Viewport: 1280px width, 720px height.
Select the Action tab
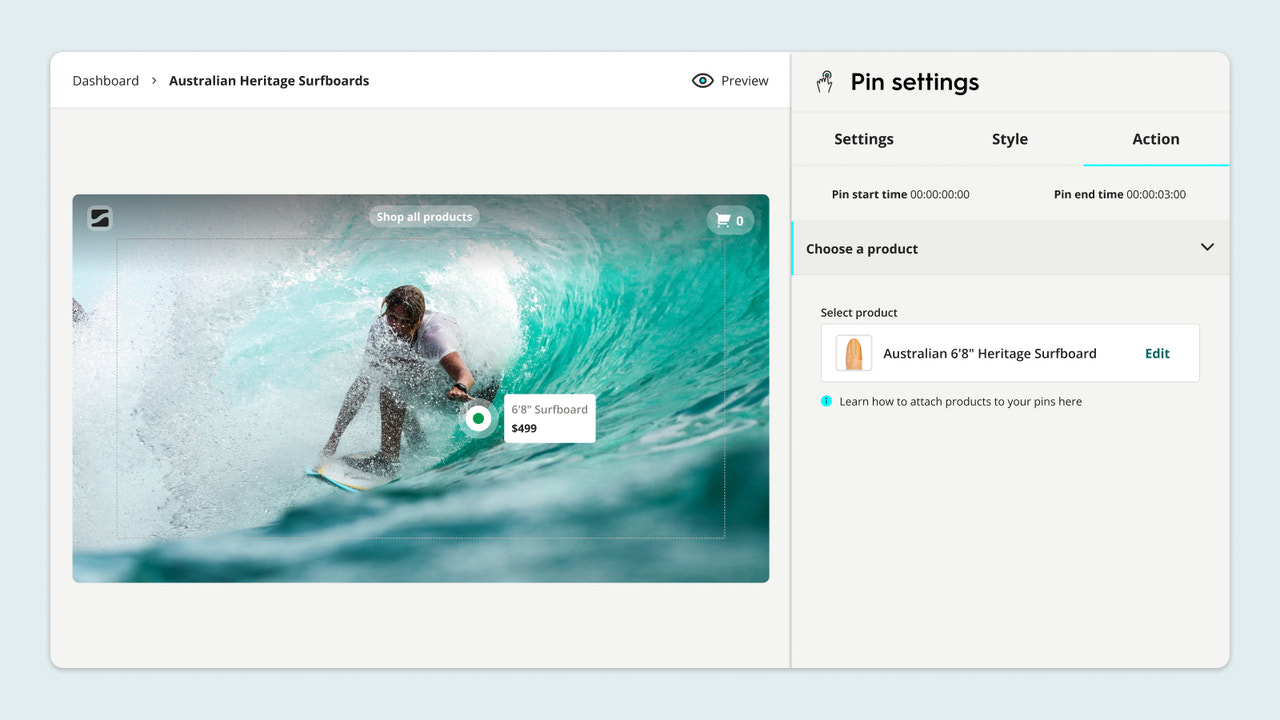tap(1155, 139)
